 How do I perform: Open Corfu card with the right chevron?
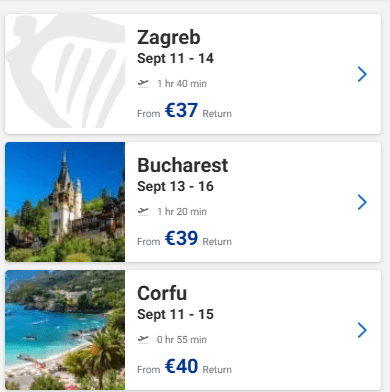pyautogui.click(x=362, y=330)
